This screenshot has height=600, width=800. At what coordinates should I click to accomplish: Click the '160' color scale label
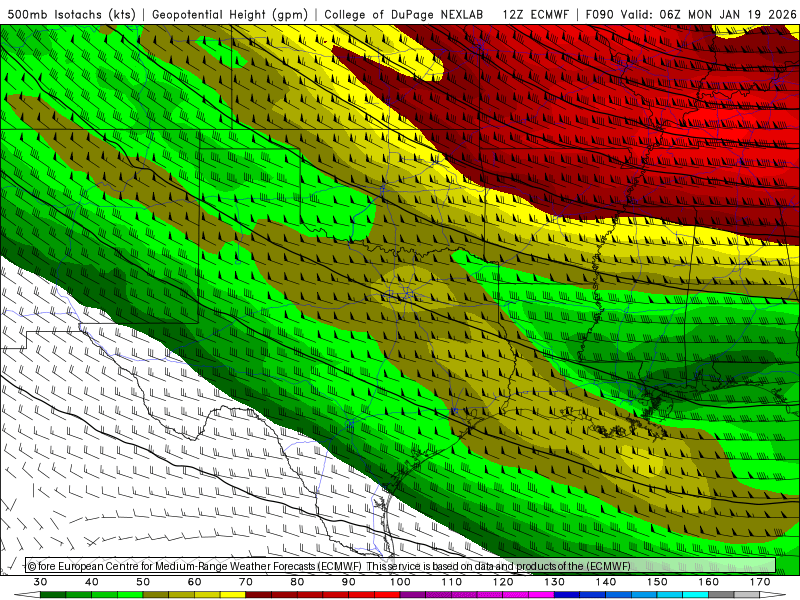709,582
